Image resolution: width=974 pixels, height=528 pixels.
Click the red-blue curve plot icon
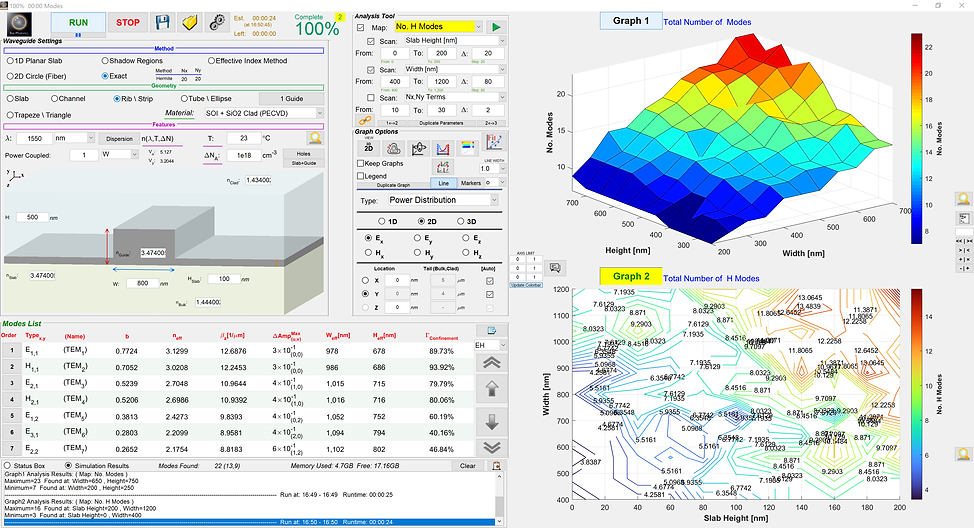tap(443, 148)
